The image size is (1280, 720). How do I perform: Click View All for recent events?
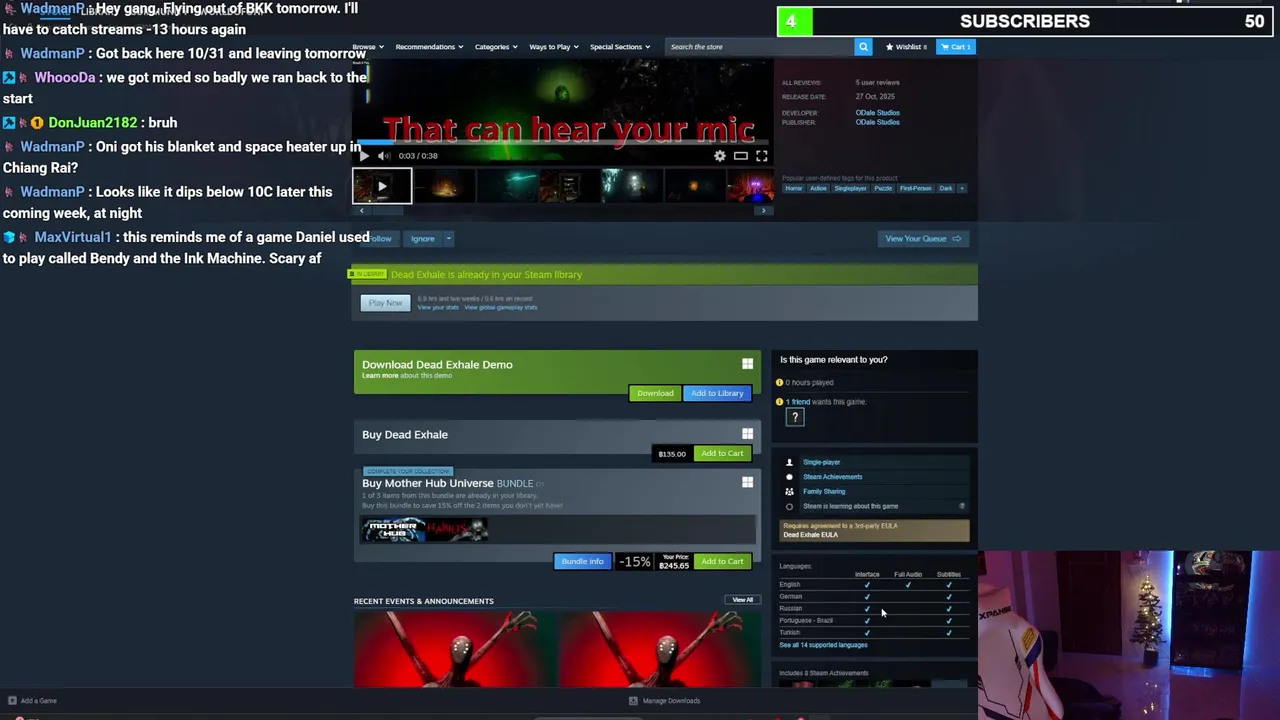pos(742,600)
